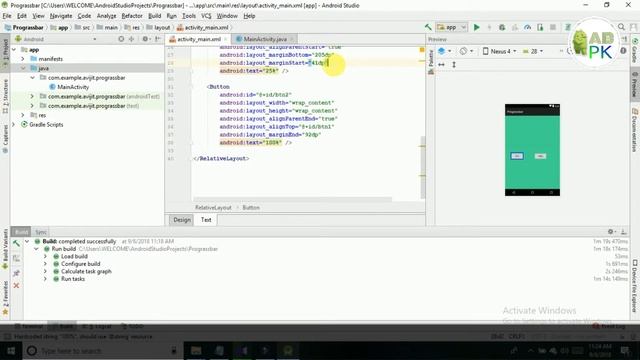
Task: Expand the Run tasks step
Action: pos(45,279)
